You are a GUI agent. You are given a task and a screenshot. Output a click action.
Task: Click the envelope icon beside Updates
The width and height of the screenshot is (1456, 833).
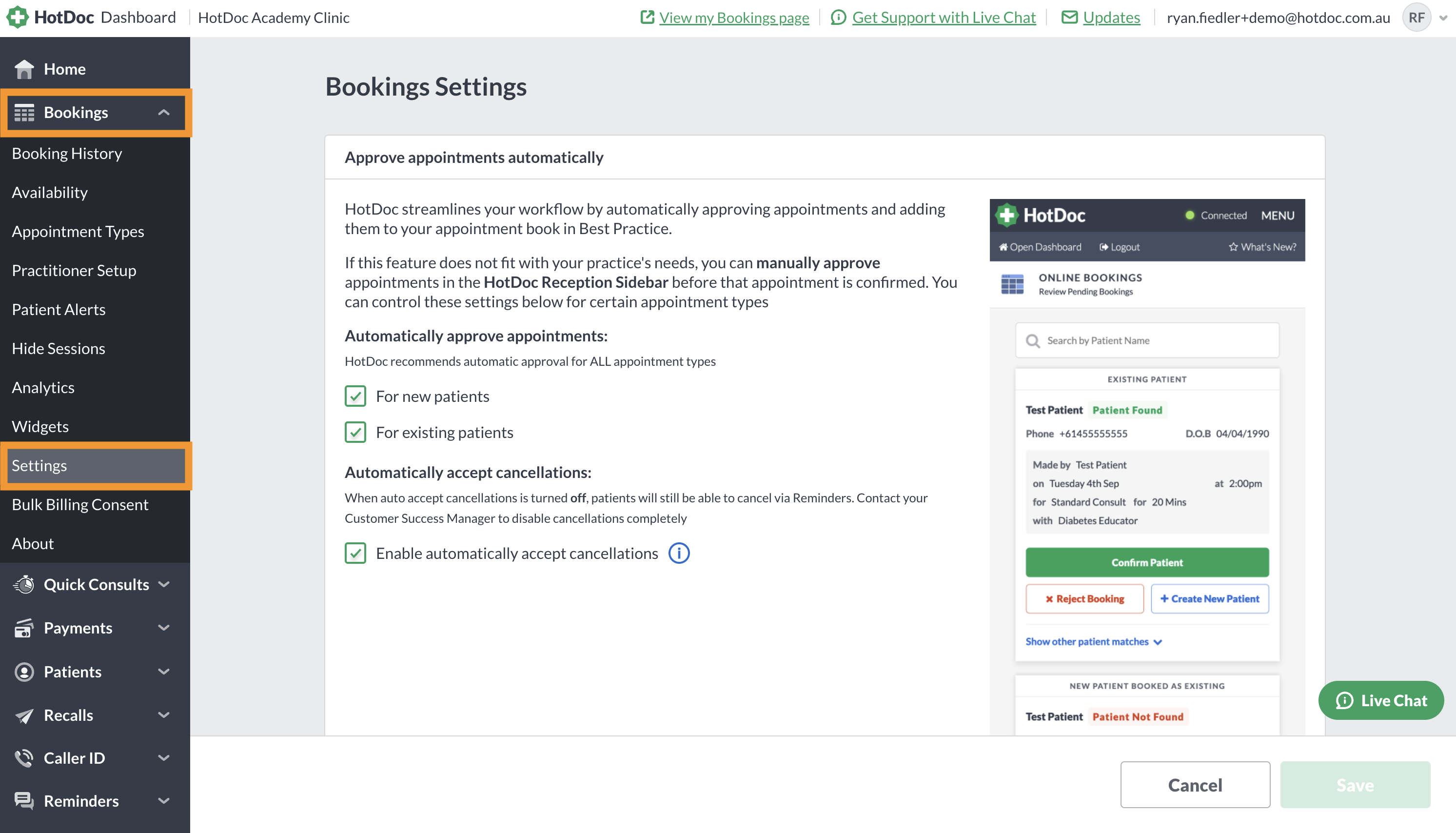pos(1069,17)
